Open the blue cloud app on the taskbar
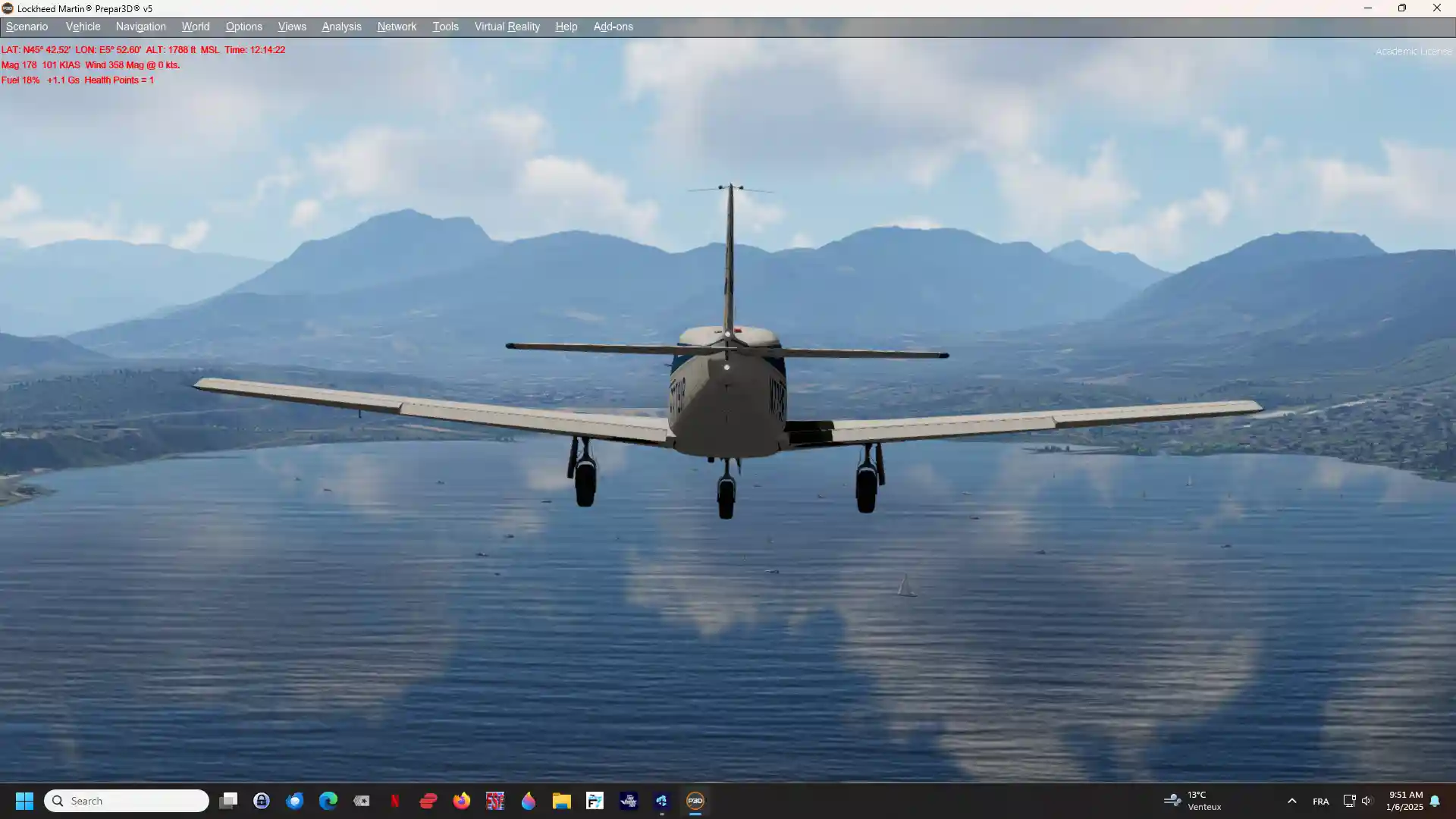This screenshot has height=819, width=1456. pyautogui.click(x=662, y=801)
